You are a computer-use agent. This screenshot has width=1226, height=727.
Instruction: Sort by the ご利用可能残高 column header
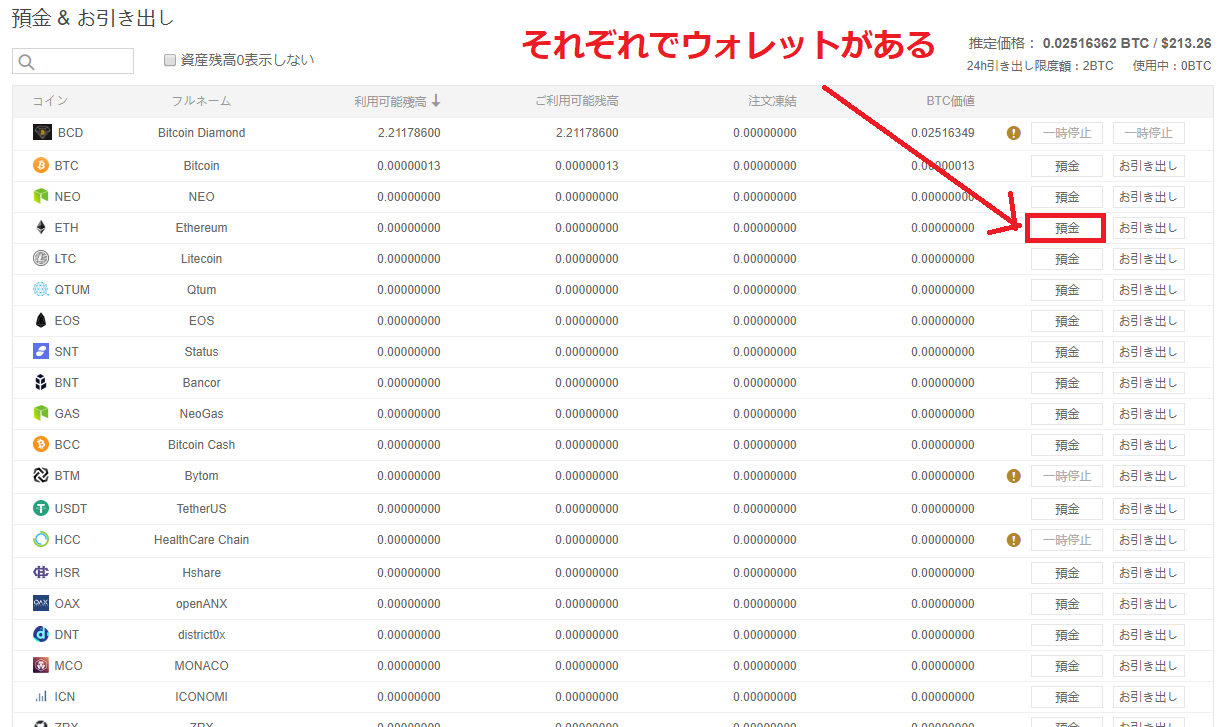coord(576,101)
